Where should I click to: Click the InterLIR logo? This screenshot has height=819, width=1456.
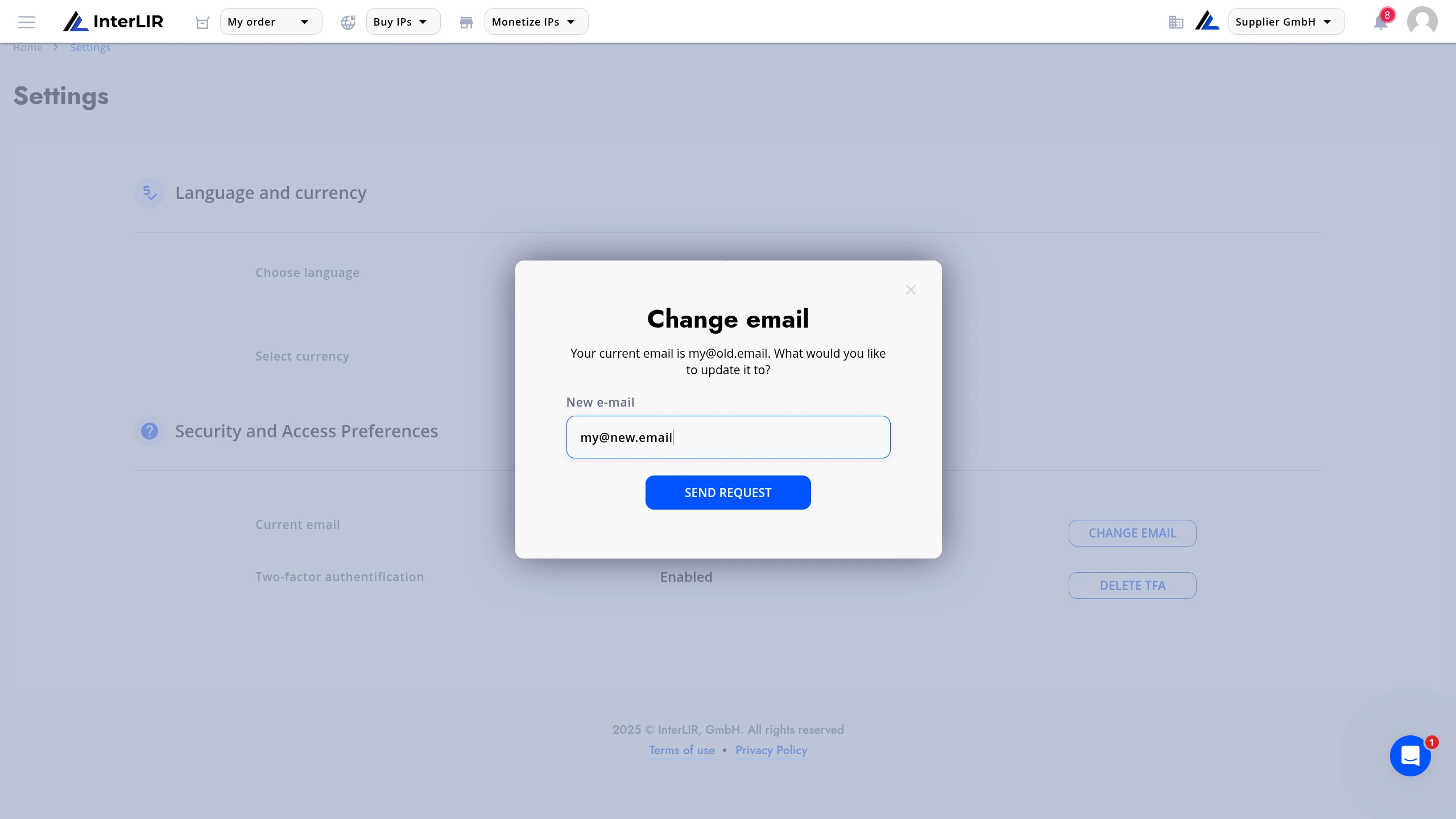pos(113,22)
